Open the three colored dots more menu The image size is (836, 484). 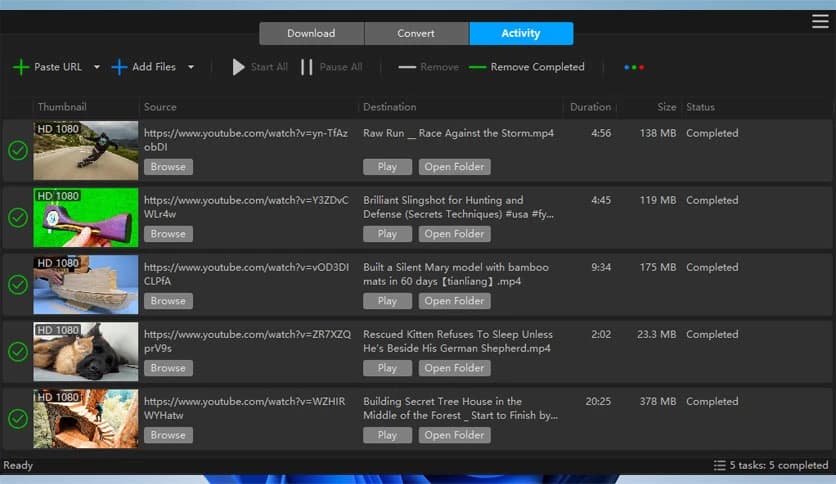634,67
